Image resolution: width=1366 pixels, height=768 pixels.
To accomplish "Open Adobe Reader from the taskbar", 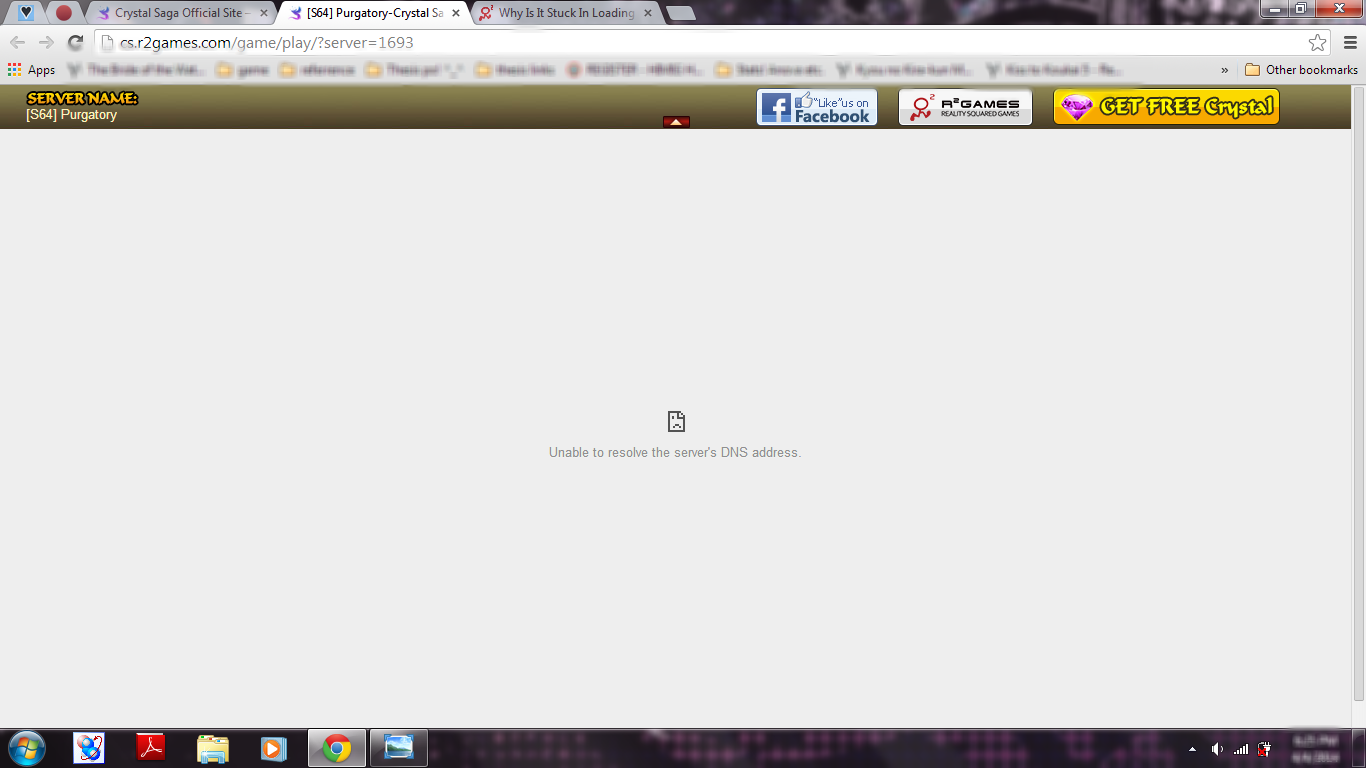I will (x=150, y=748).
